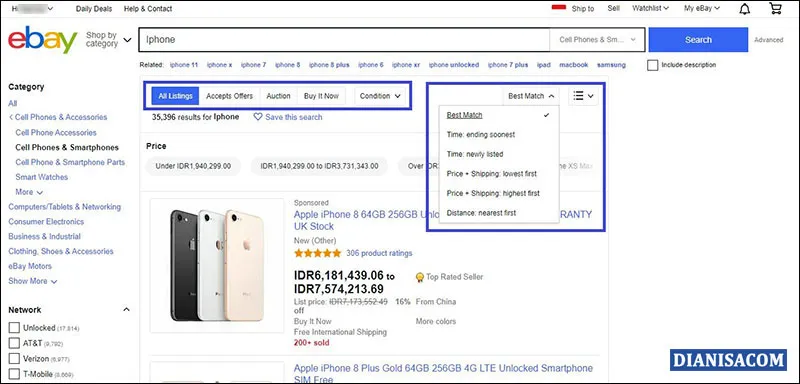Select eBay Motors category

click(x=30, y=266)
